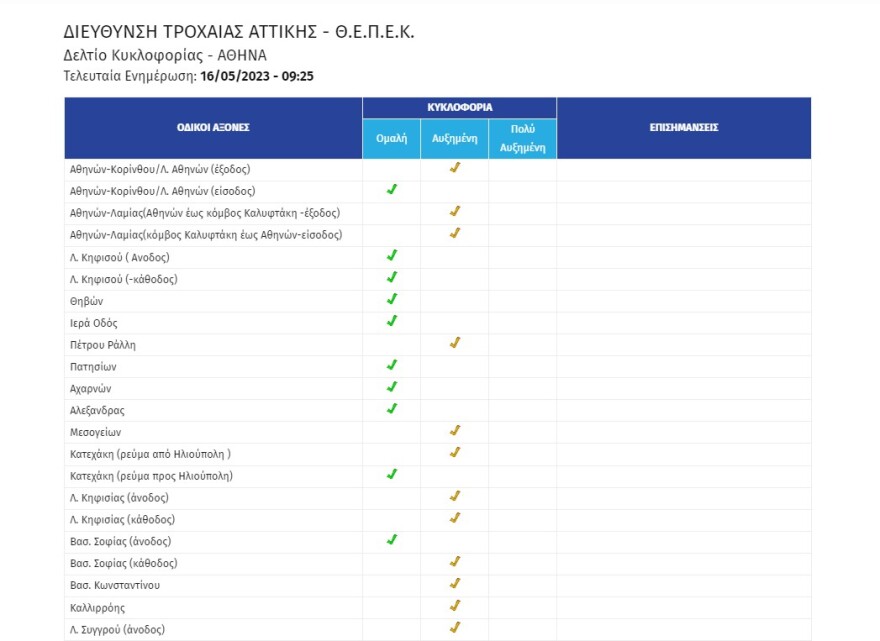Click yellow checkmark for Λ. Κηφισίας (άνοδος)
Screen dimensions: 880x641
[455, 496]
